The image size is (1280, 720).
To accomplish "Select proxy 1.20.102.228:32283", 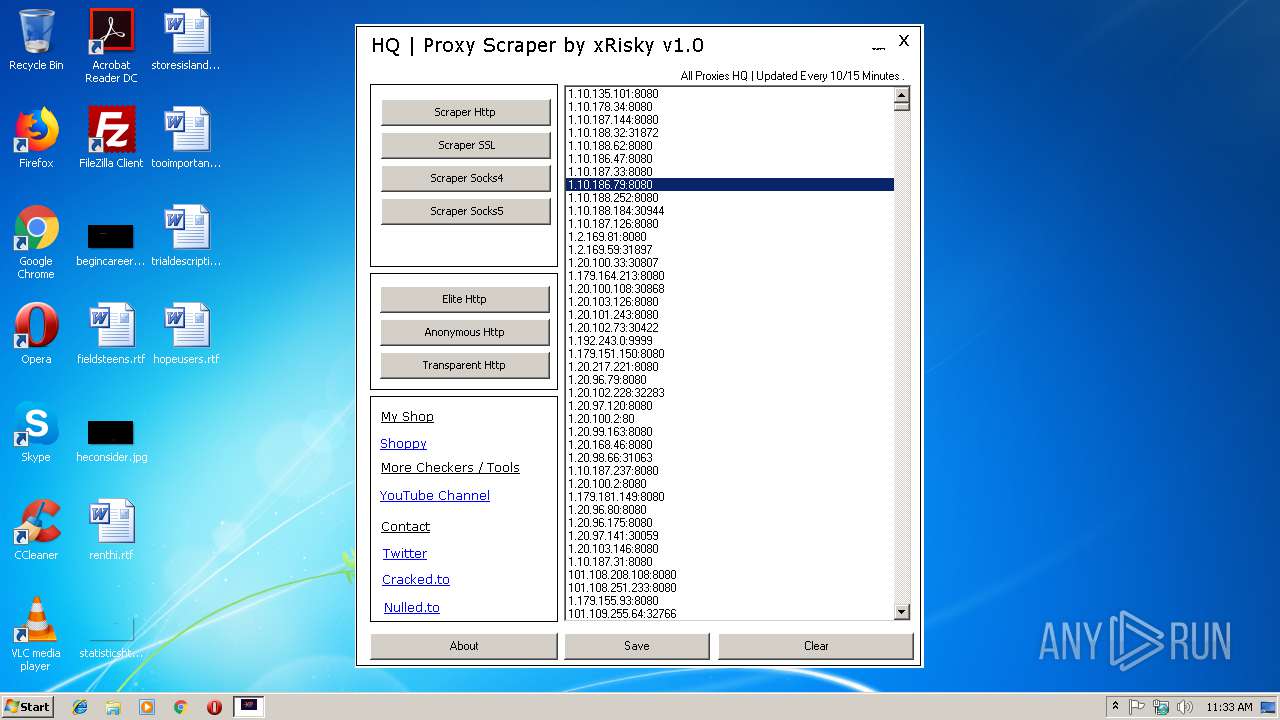I will (730, 393).
